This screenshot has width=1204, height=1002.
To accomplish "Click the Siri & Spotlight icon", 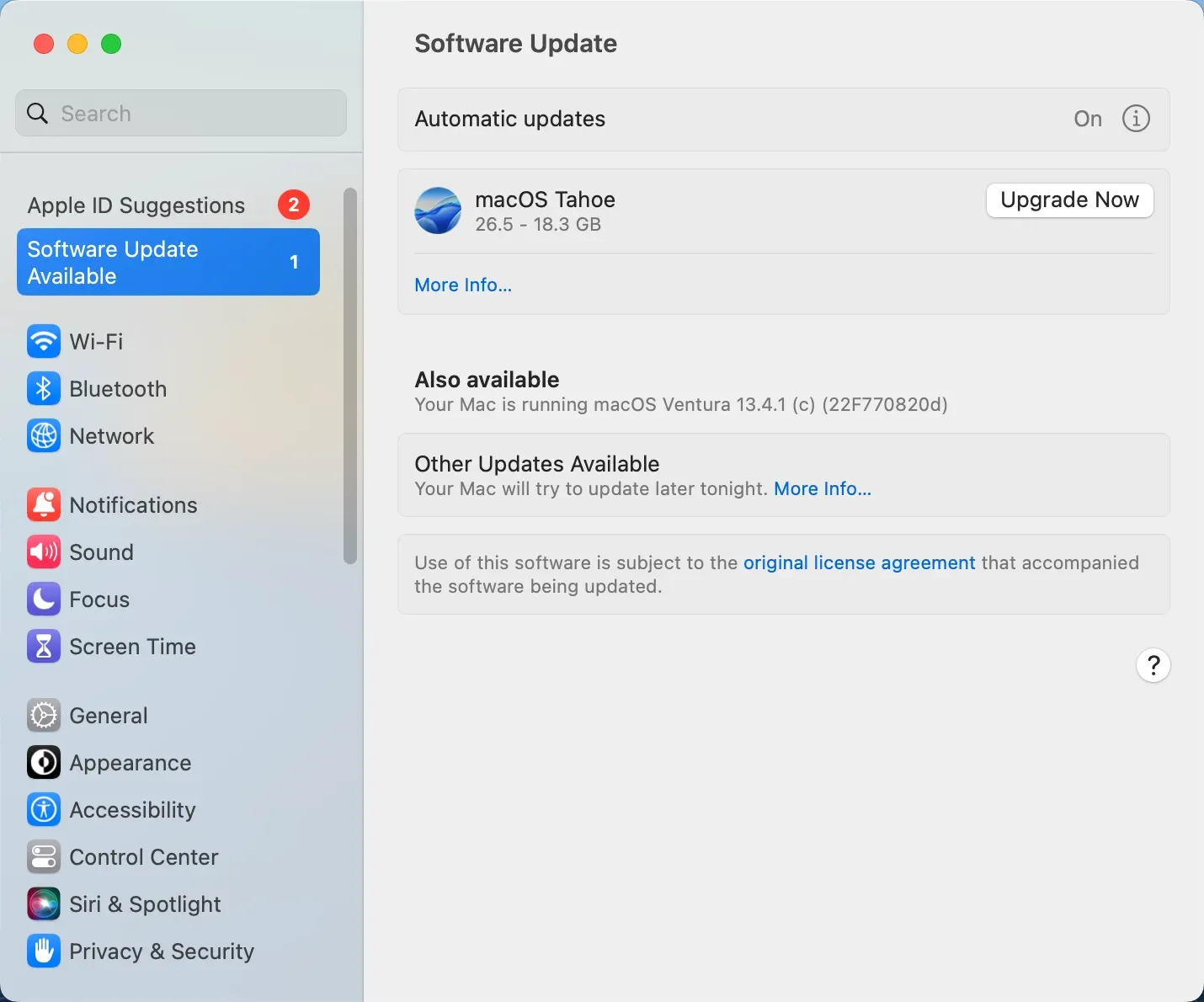I will (x=44, y=904).
